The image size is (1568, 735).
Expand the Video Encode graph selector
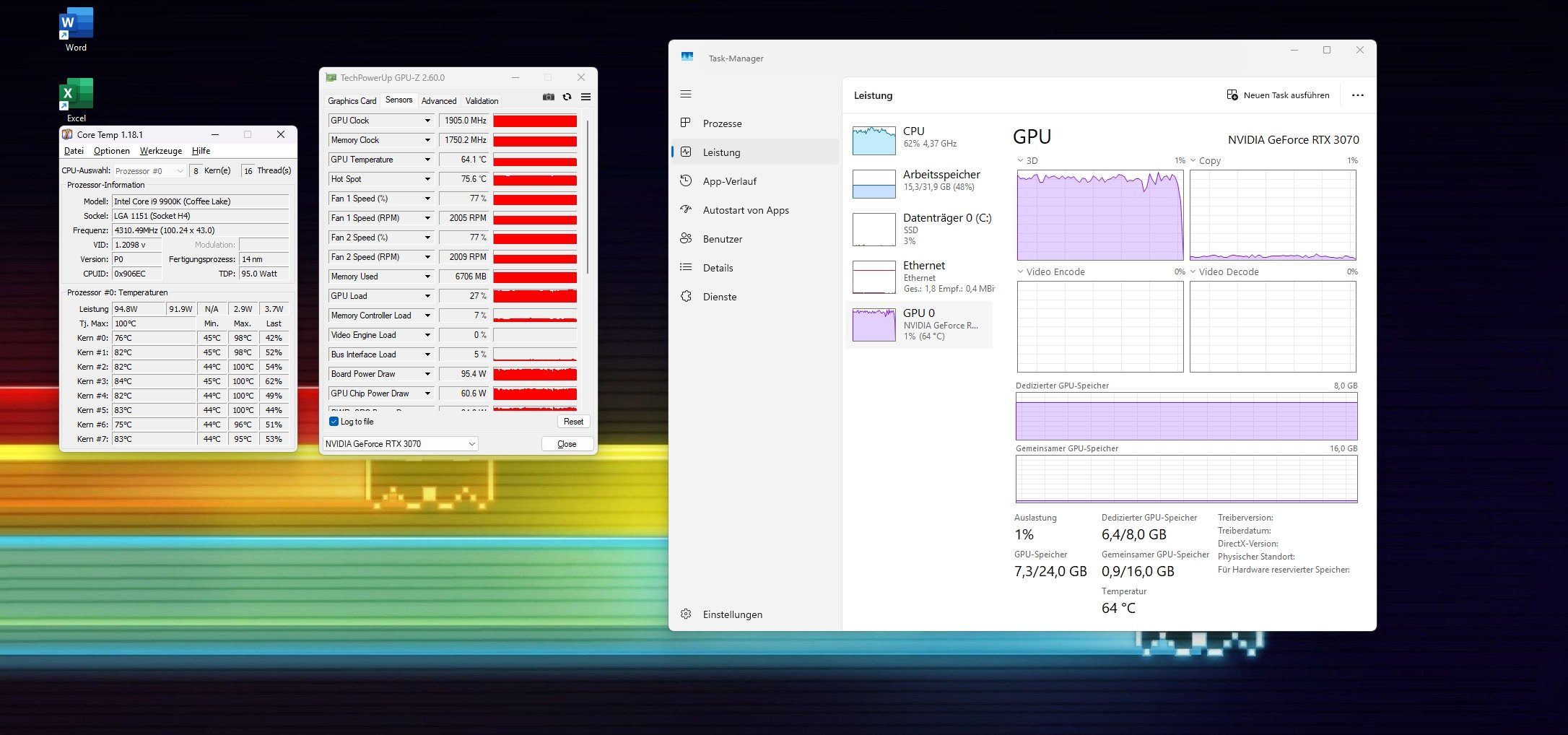(1020, 271)
